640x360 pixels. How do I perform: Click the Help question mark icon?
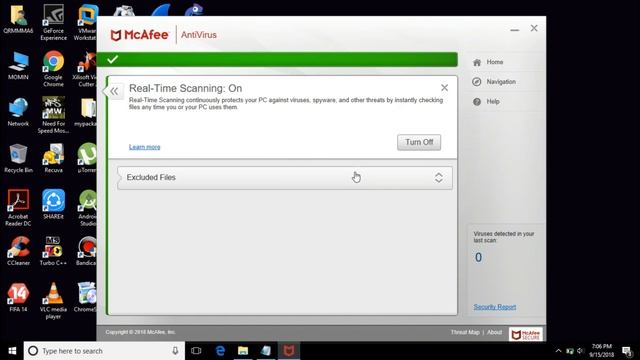click(x=477, y=102)
